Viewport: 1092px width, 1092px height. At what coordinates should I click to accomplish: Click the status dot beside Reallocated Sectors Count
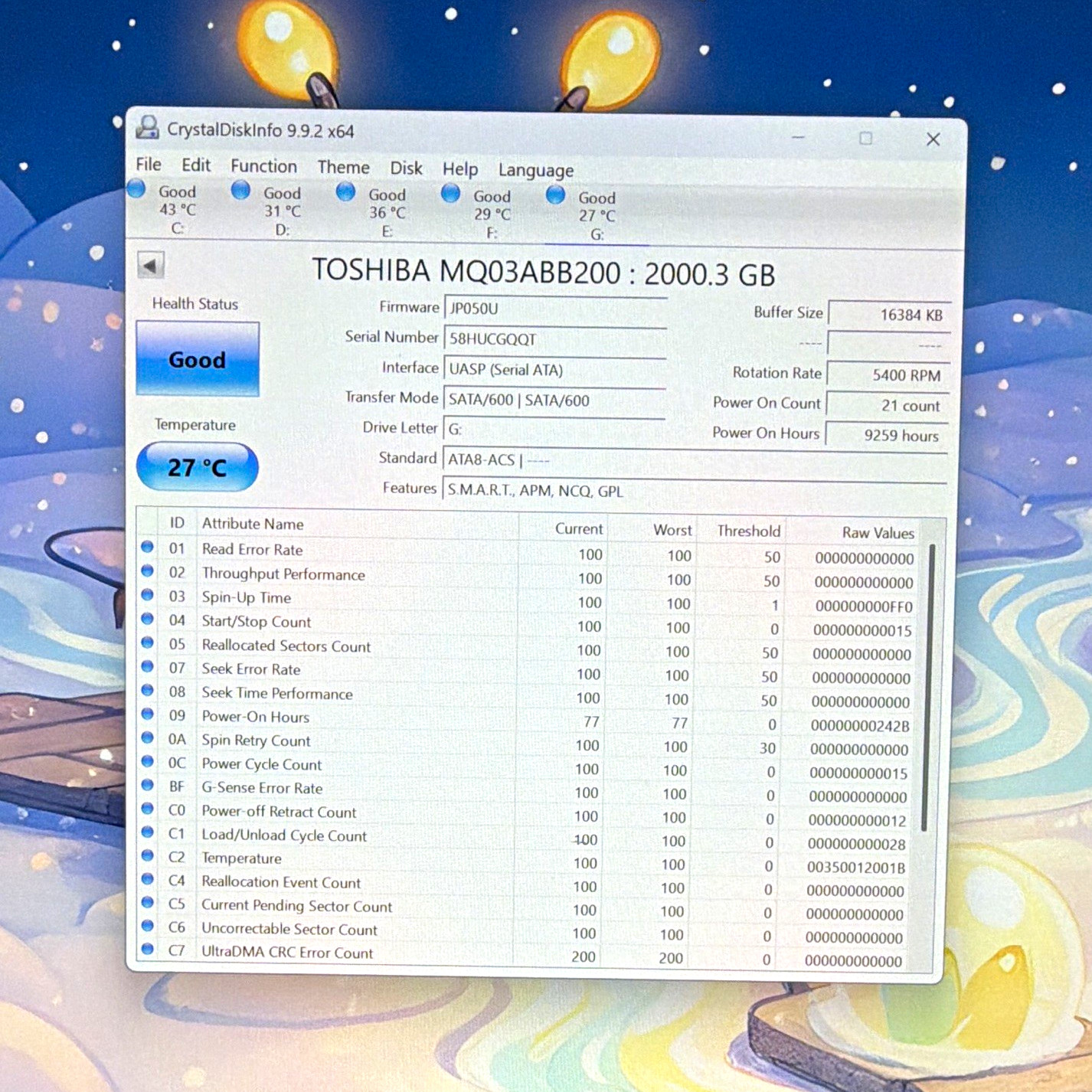point(147,643)
